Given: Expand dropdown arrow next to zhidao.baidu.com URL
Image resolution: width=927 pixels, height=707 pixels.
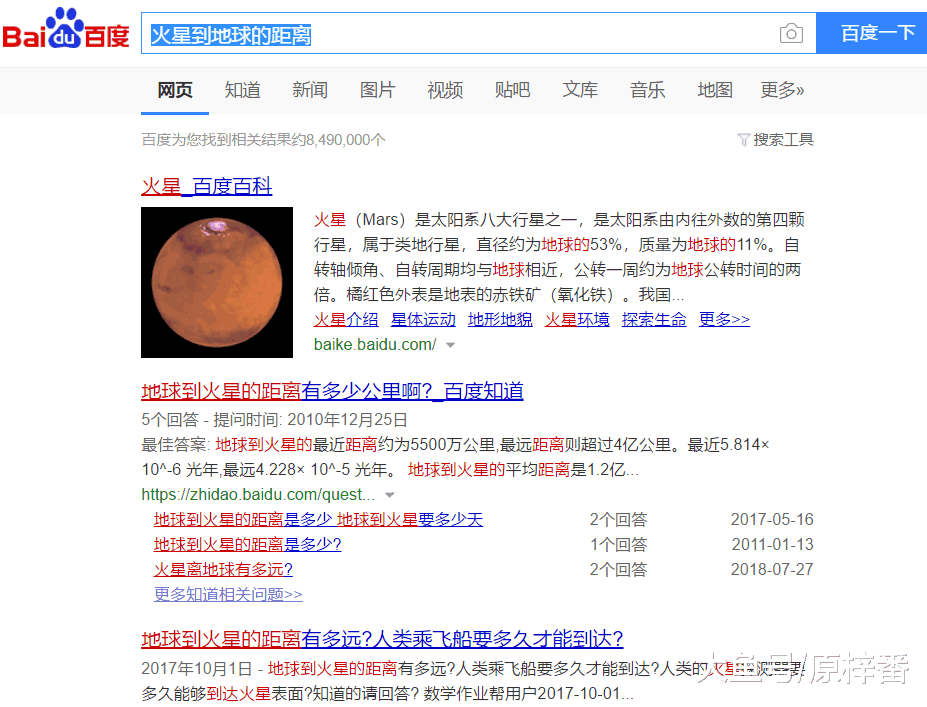Looking at the screenshot, I should click(x=389, y=495).
